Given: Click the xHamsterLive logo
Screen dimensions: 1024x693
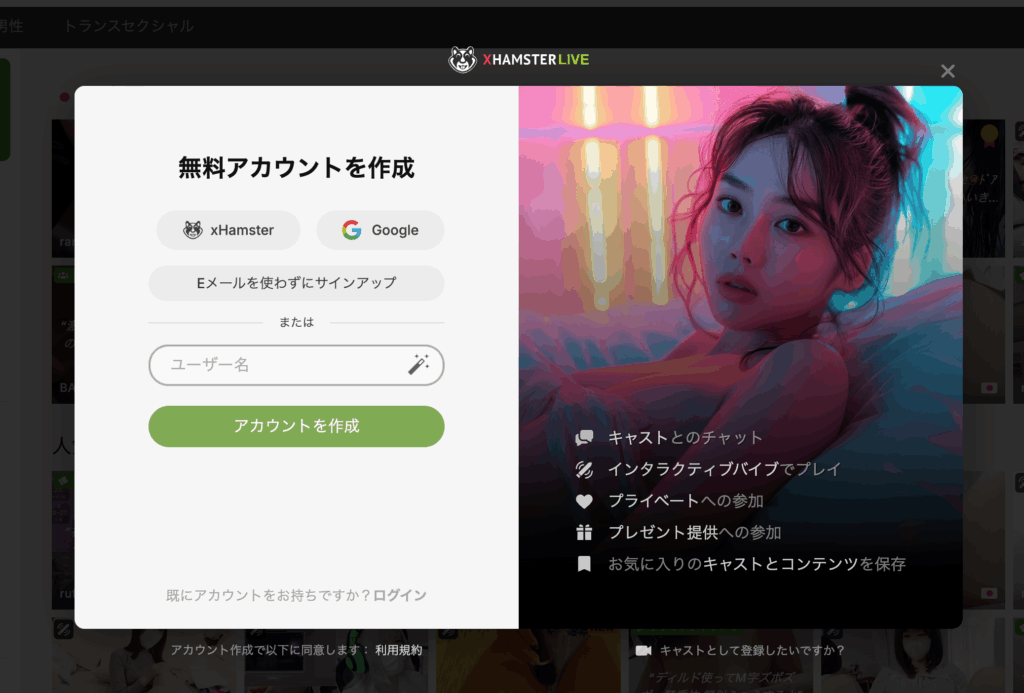Looking at the screenshot, I should pyautogui.click(x=519, y=59).
